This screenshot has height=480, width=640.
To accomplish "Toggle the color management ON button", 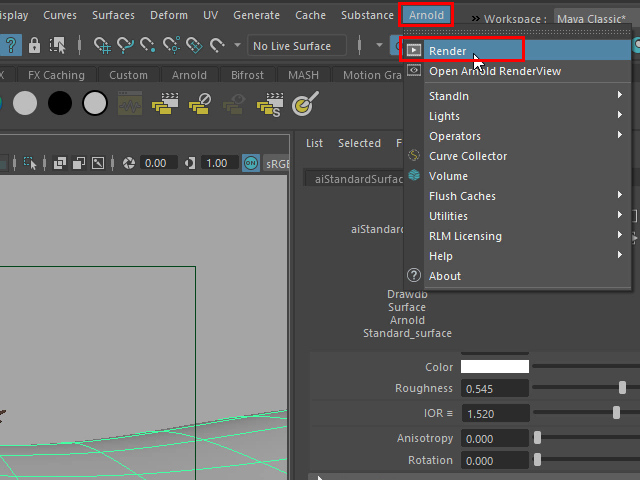I will [x=250, y=163].
